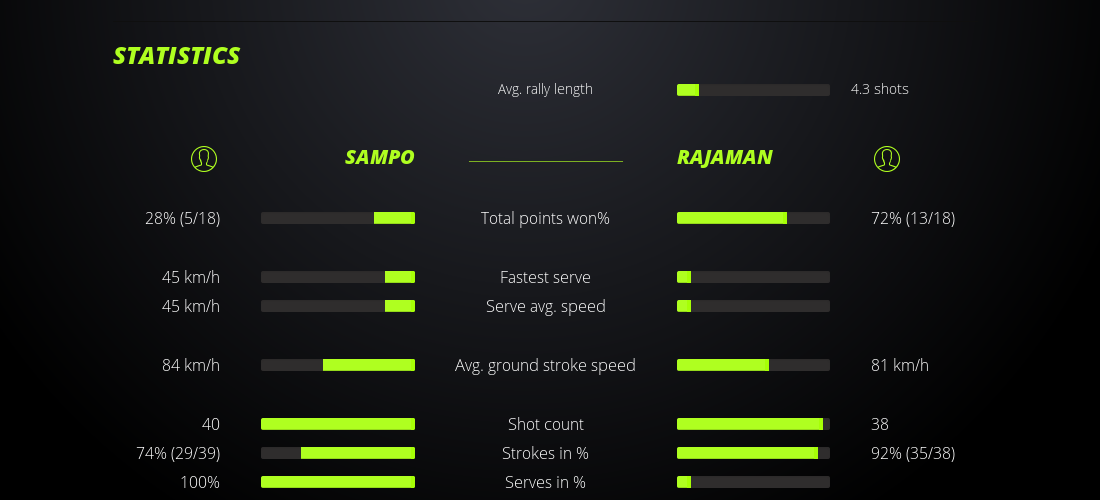Click the Shot count label

(x=545, y=424)
